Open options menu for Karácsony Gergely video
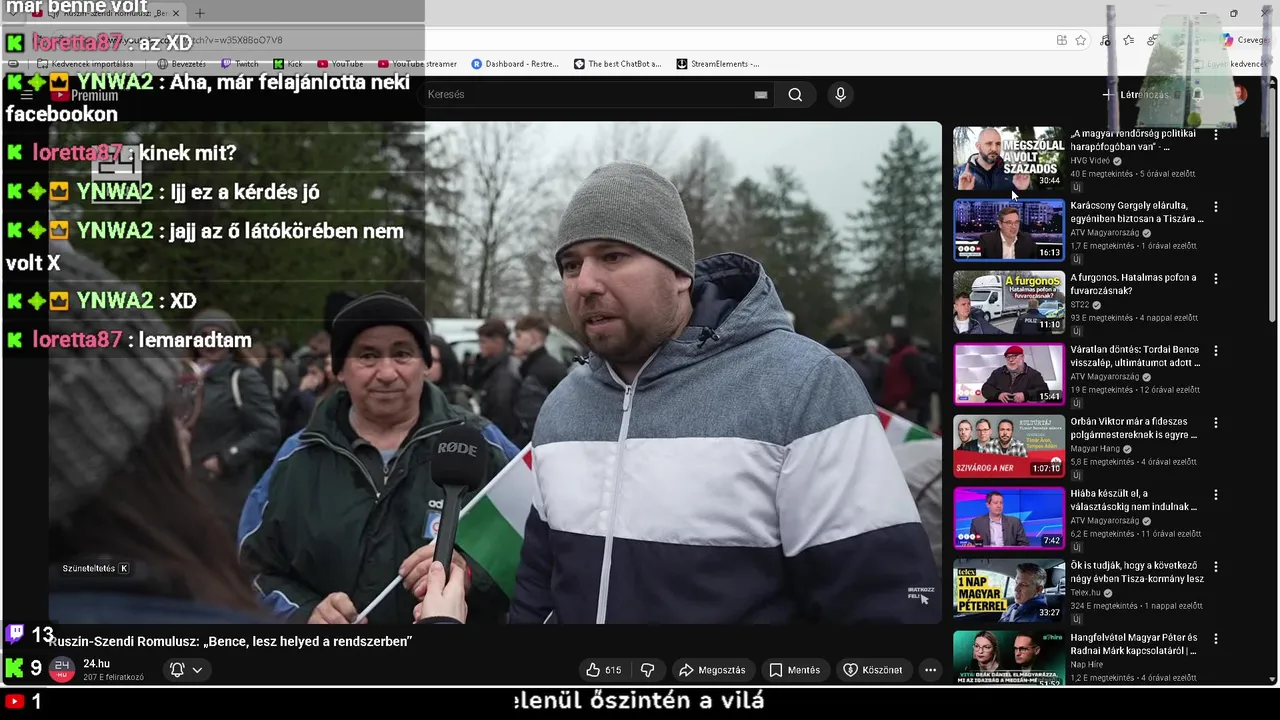The height and width of the screenshot is (720, 1280). pos(1216,207)
